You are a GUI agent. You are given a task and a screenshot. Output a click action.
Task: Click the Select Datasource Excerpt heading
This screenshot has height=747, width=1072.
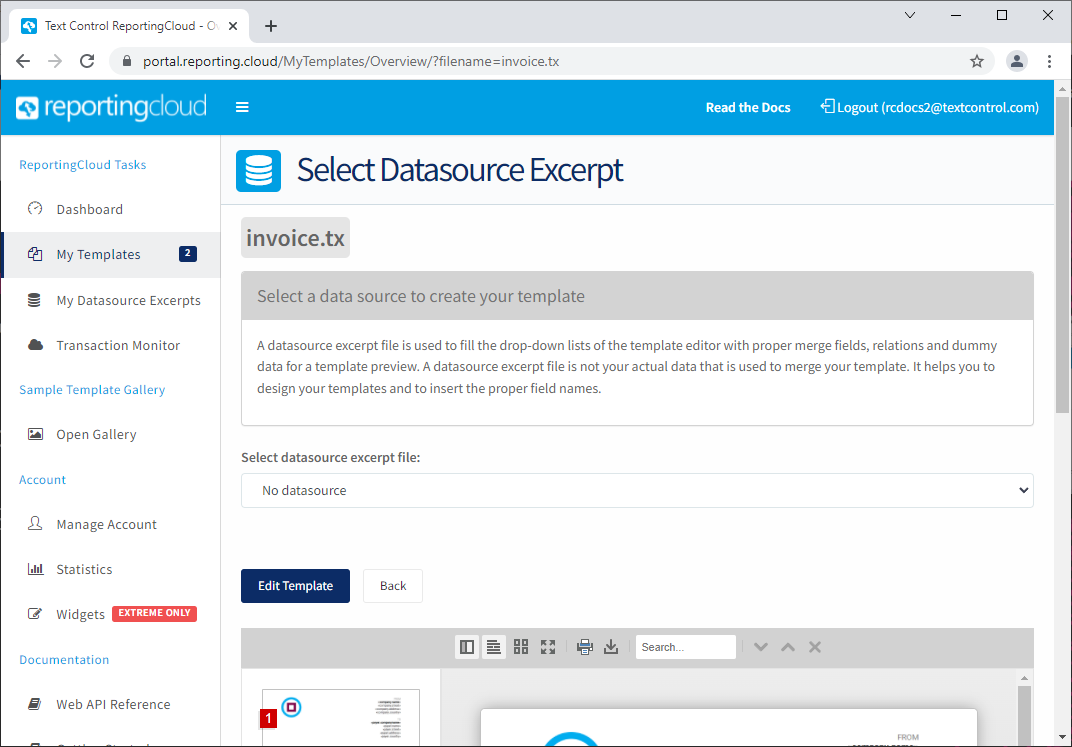click(x=460, y=170)
